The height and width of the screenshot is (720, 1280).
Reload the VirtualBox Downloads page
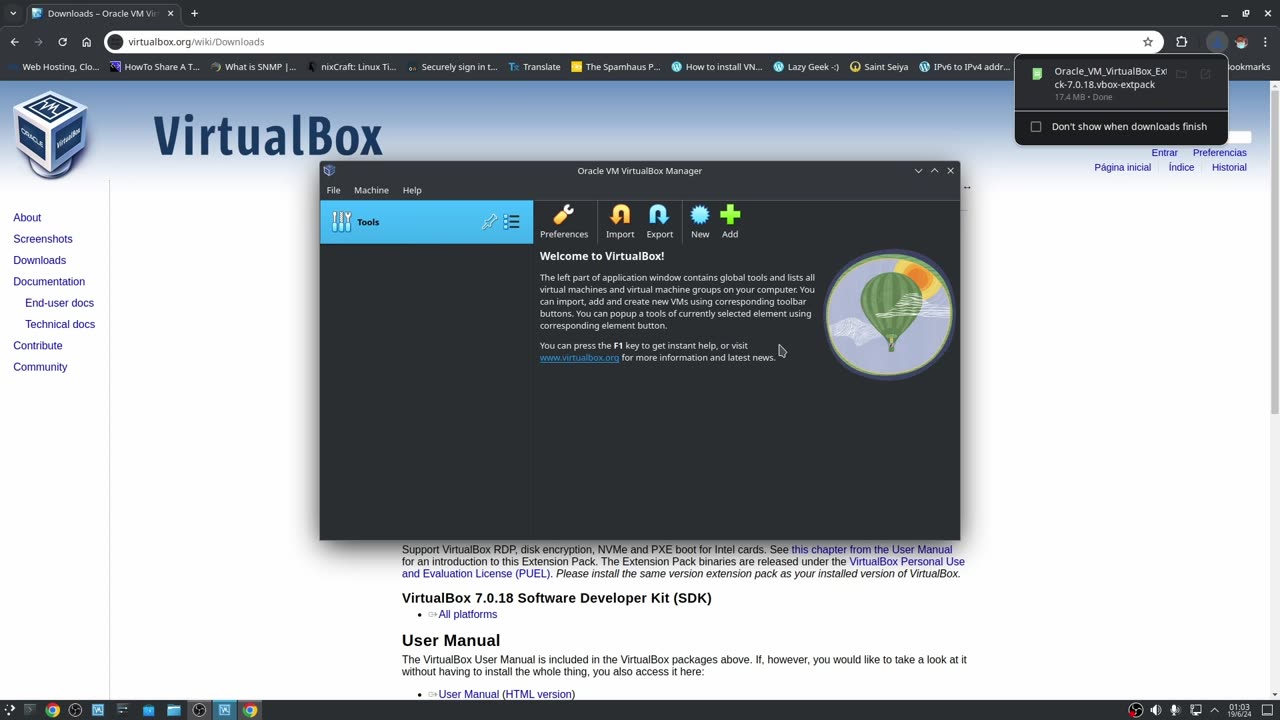click(62, 42)
